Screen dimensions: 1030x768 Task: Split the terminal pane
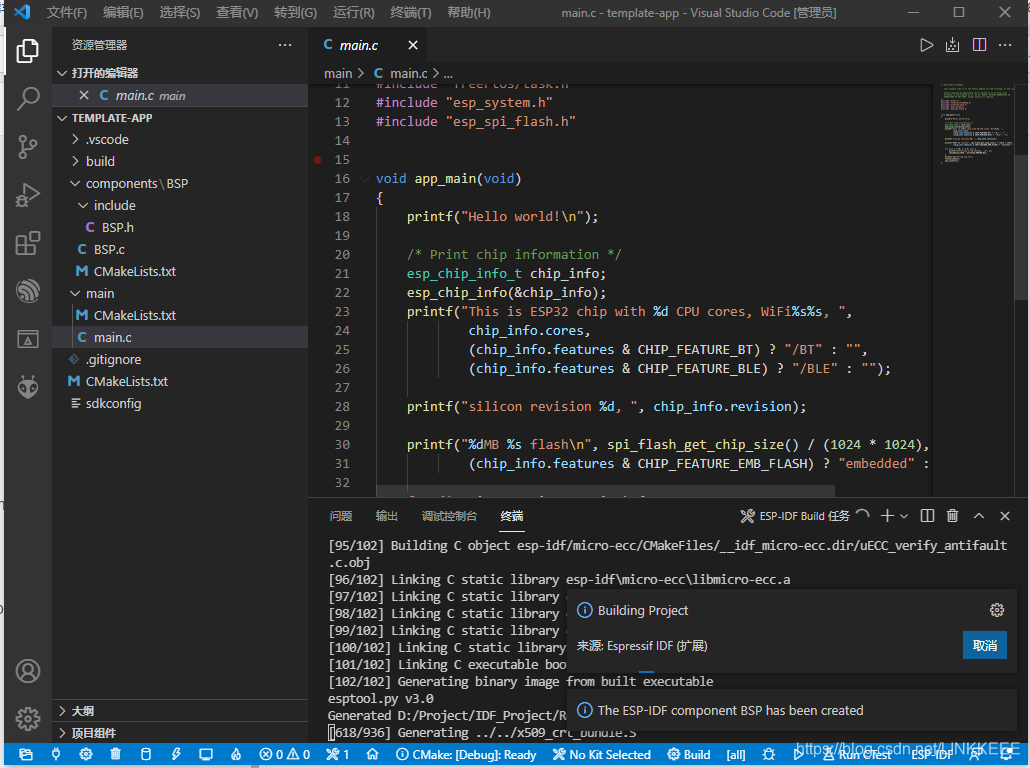click(927, 516)
